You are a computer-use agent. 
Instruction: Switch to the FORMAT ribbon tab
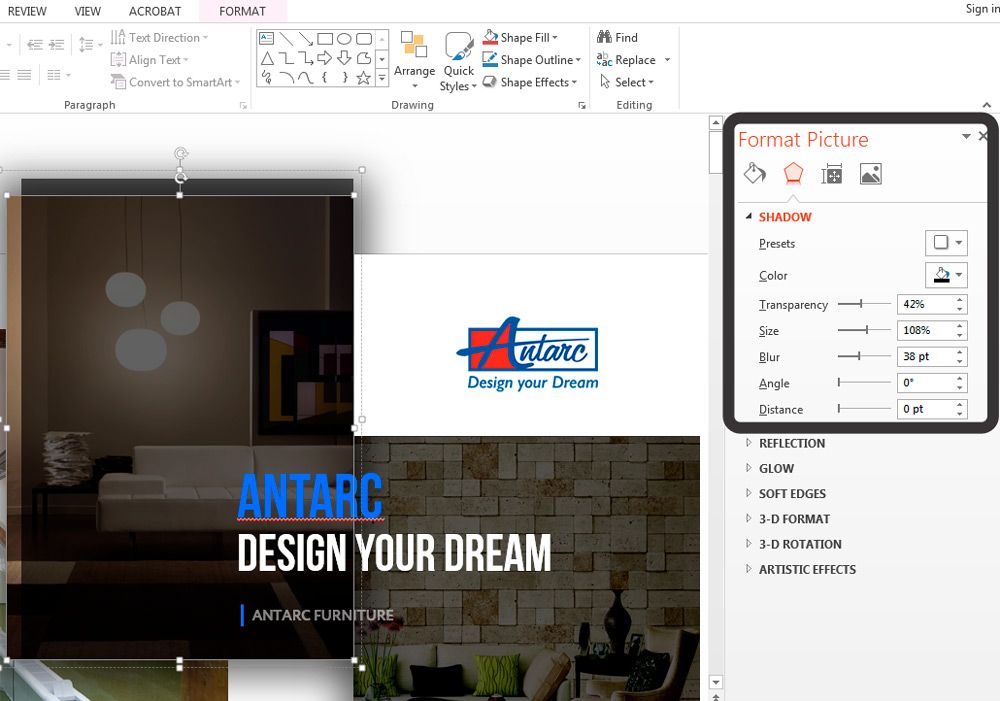click(x=242, y=11)
